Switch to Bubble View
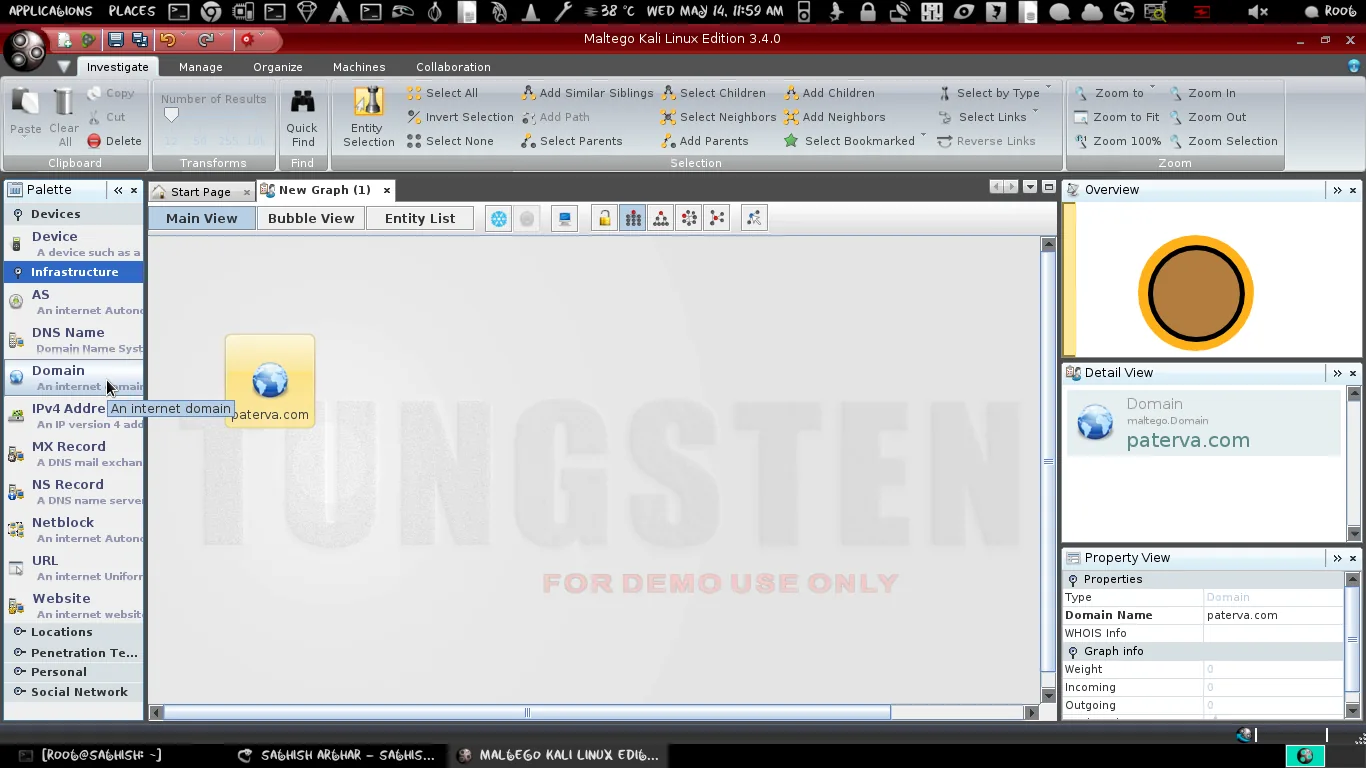The image size is (1366, 768). 311,218
